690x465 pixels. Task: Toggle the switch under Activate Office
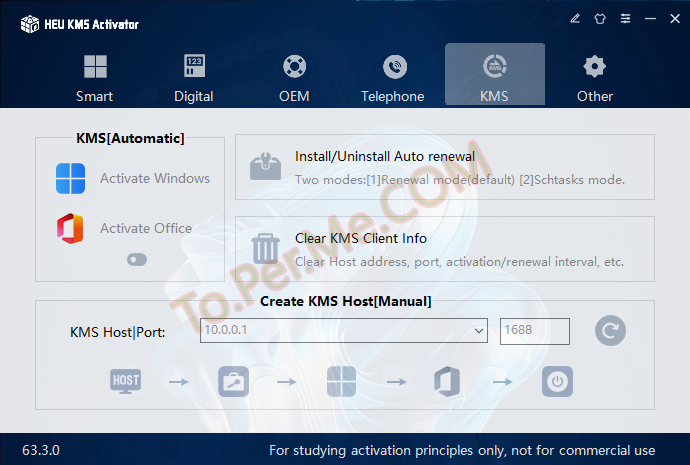pyautogui.click(x=137, y=259)
